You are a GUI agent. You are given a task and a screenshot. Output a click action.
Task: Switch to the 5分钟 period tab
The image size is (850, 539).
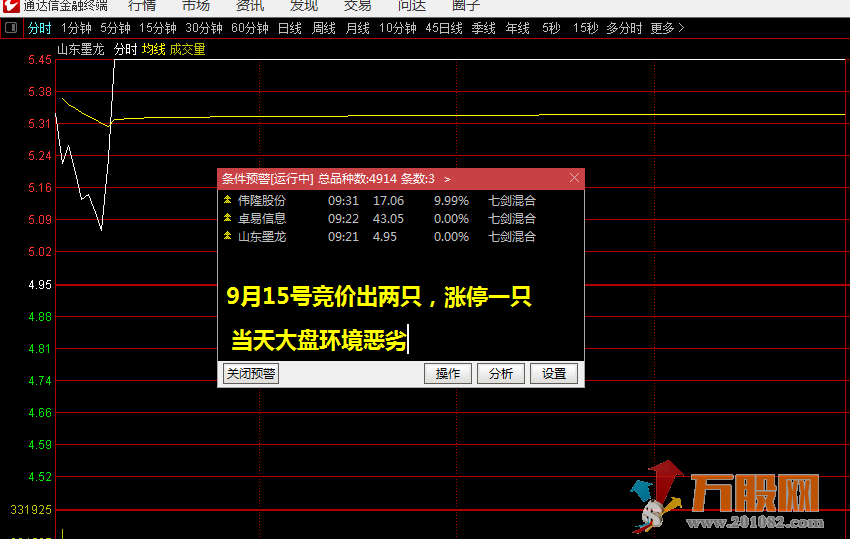point(115,28)
